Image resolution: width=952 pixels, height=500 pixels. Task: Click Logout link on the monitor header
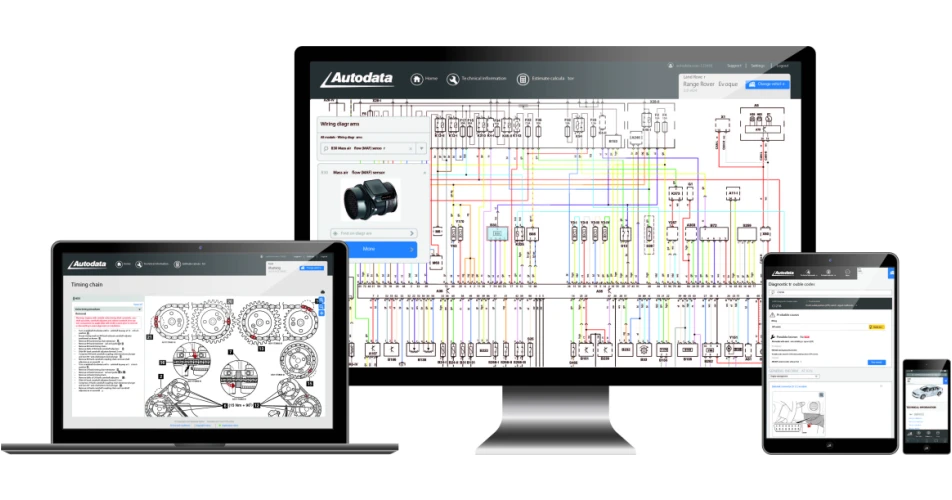tap(782, 66)
